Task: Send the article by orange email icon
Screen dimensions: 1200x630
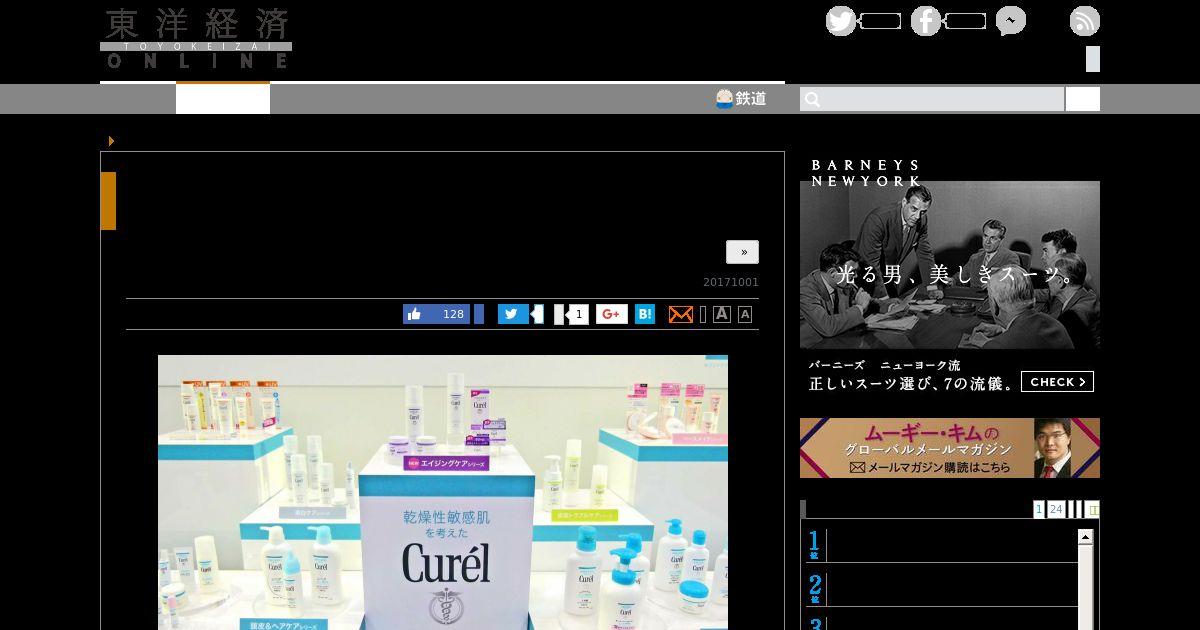Action: [x=680, y=314]
